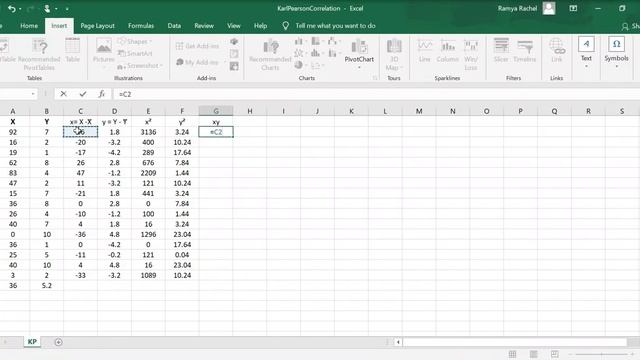Click cell with value 2209
The height and width of the screenshot is (360, 640).
point(148,173)
